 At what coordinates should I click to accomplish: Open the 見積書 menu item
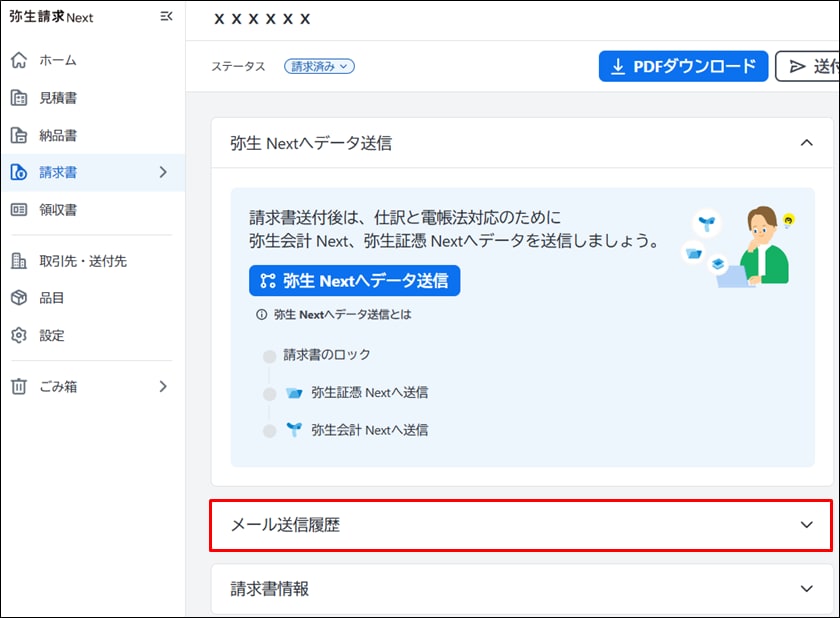(x=93, y=98)
